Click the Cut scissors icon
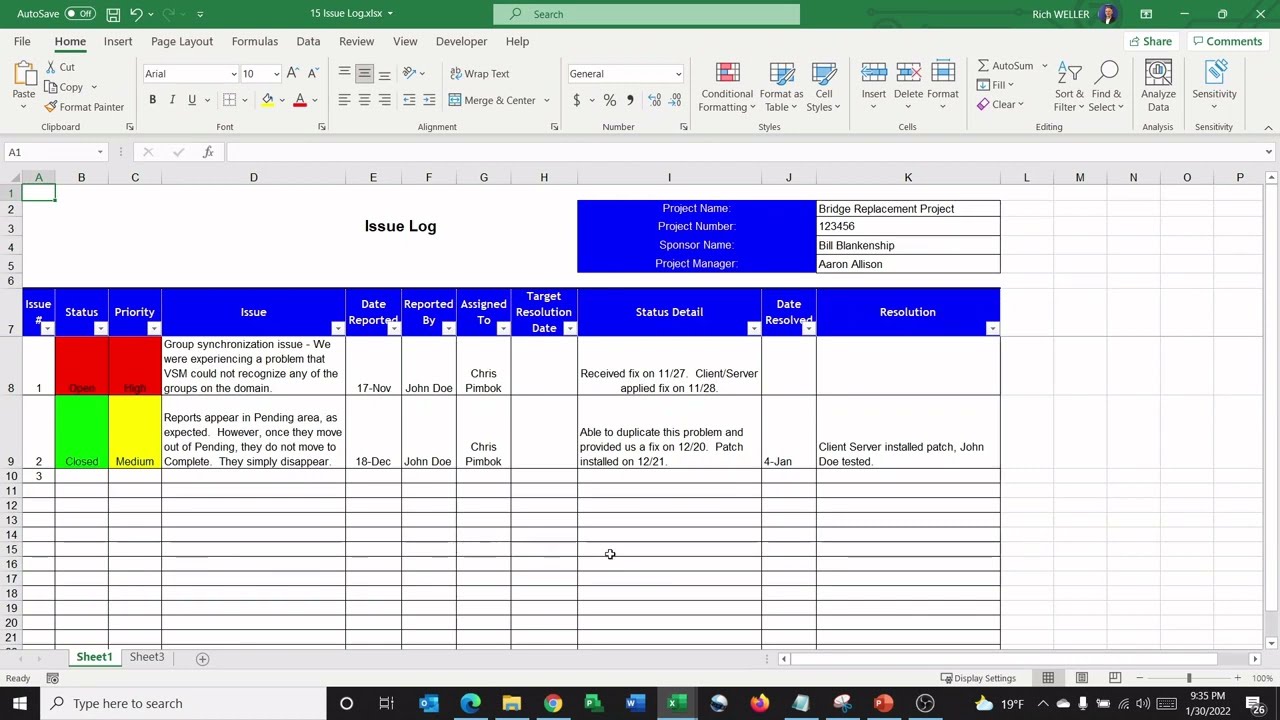1280x720 pixels. click(x=51, y=67)
